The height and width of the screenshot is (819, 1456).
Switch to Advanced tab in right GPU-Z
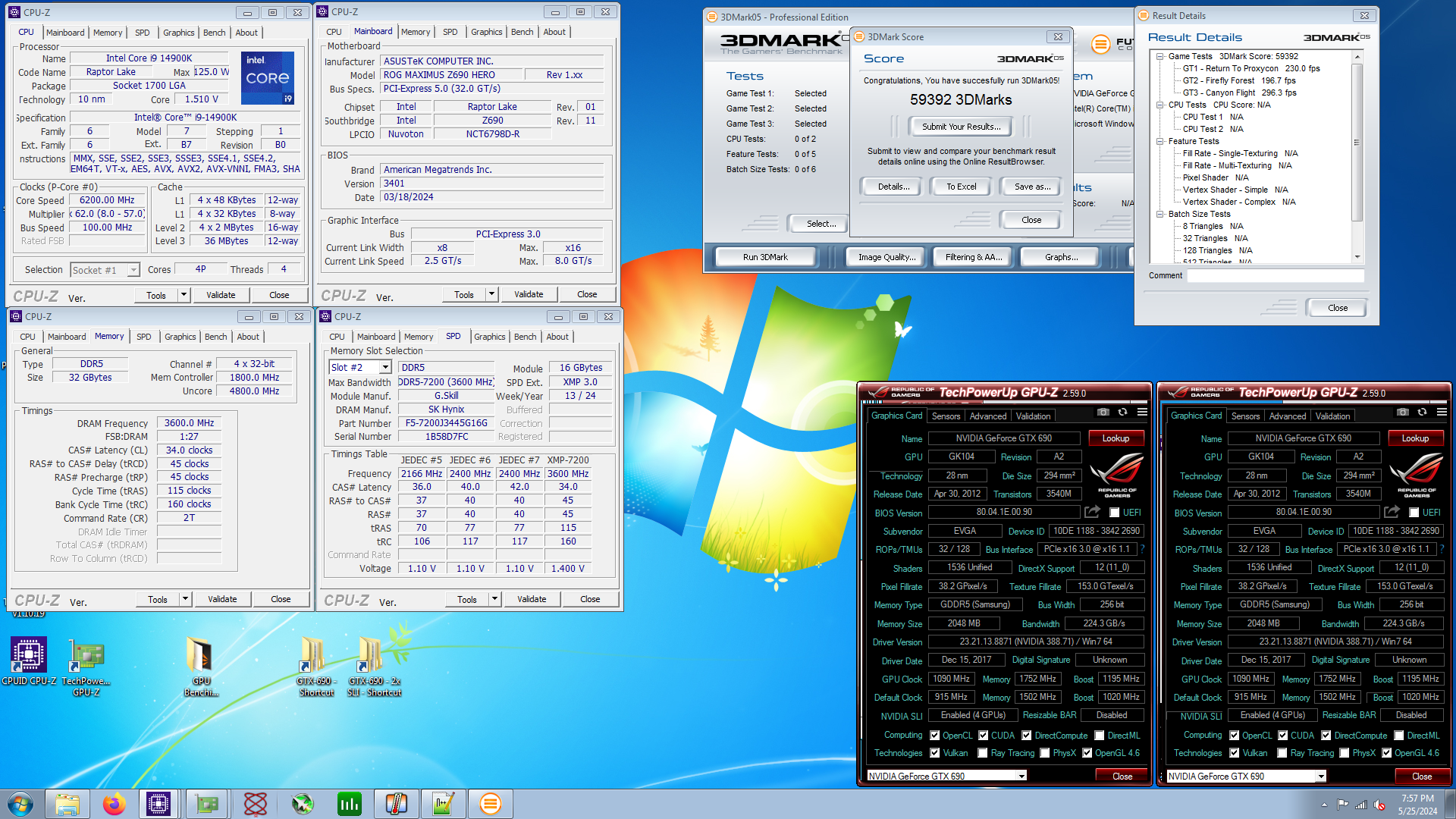[1288, 416]
